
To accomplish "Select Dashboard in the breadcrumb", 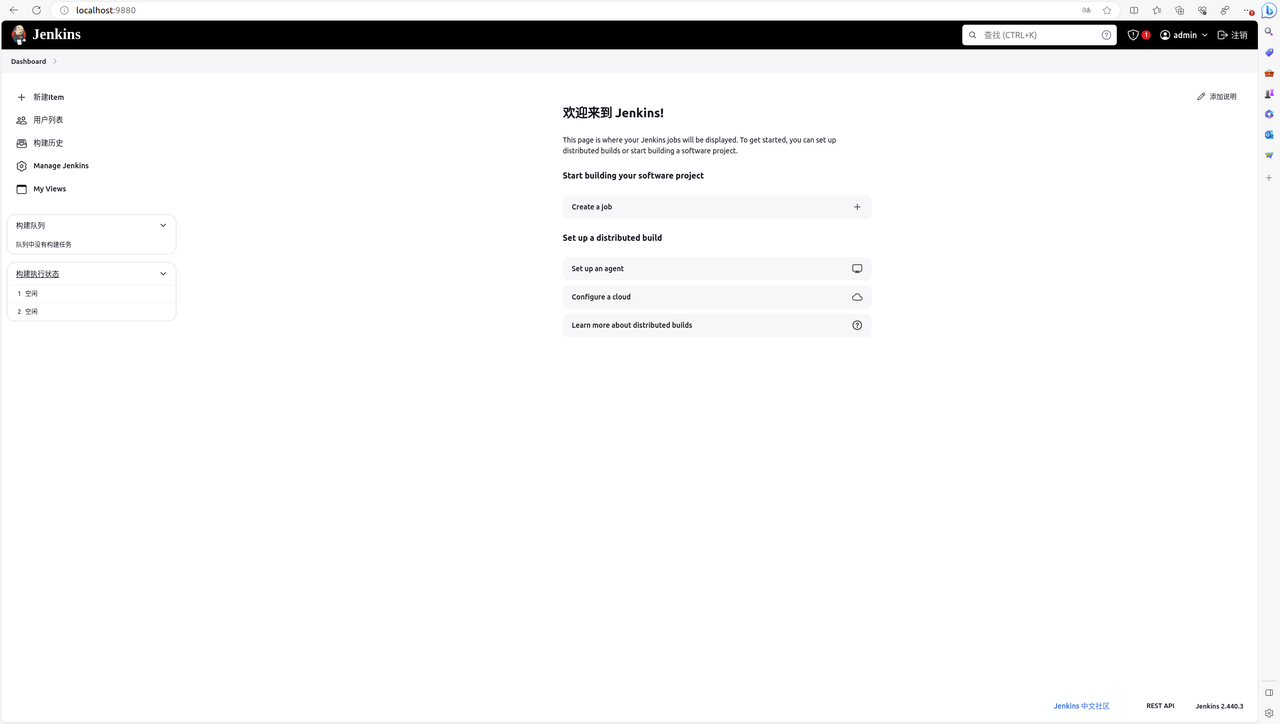I will pos(28,61).
